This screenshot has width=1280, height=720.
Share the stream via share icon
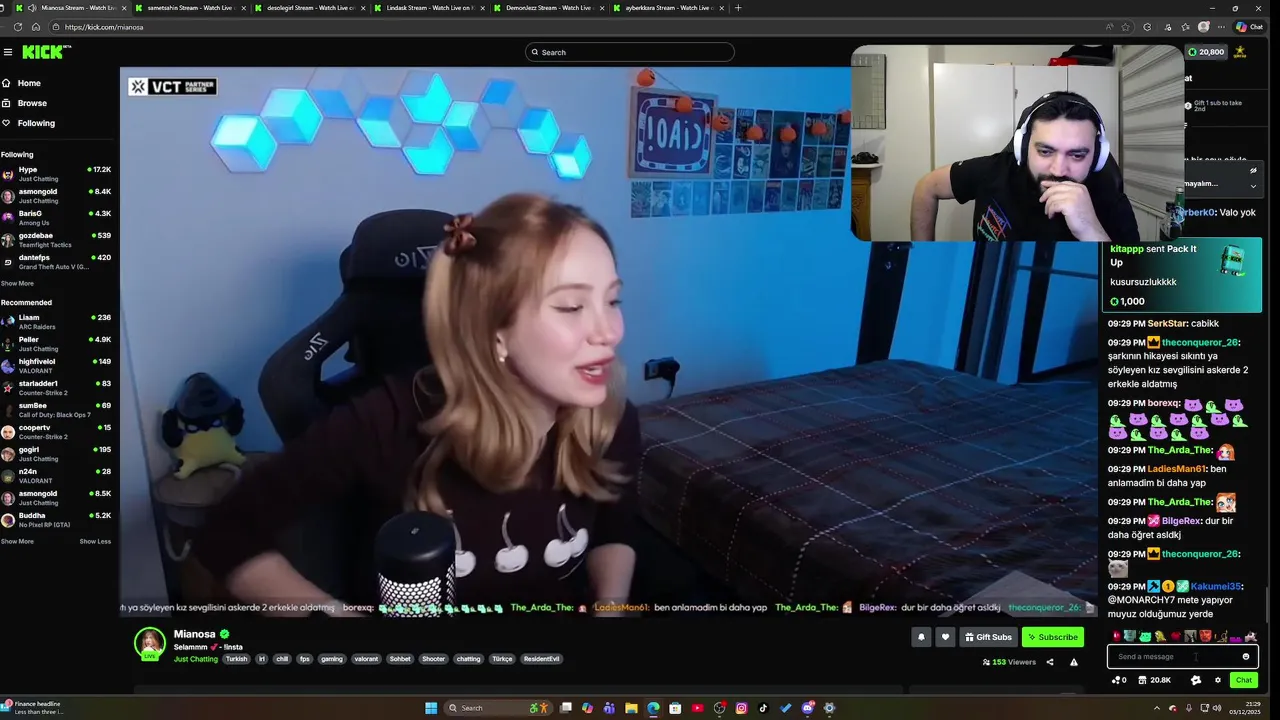click(1050, 662)
